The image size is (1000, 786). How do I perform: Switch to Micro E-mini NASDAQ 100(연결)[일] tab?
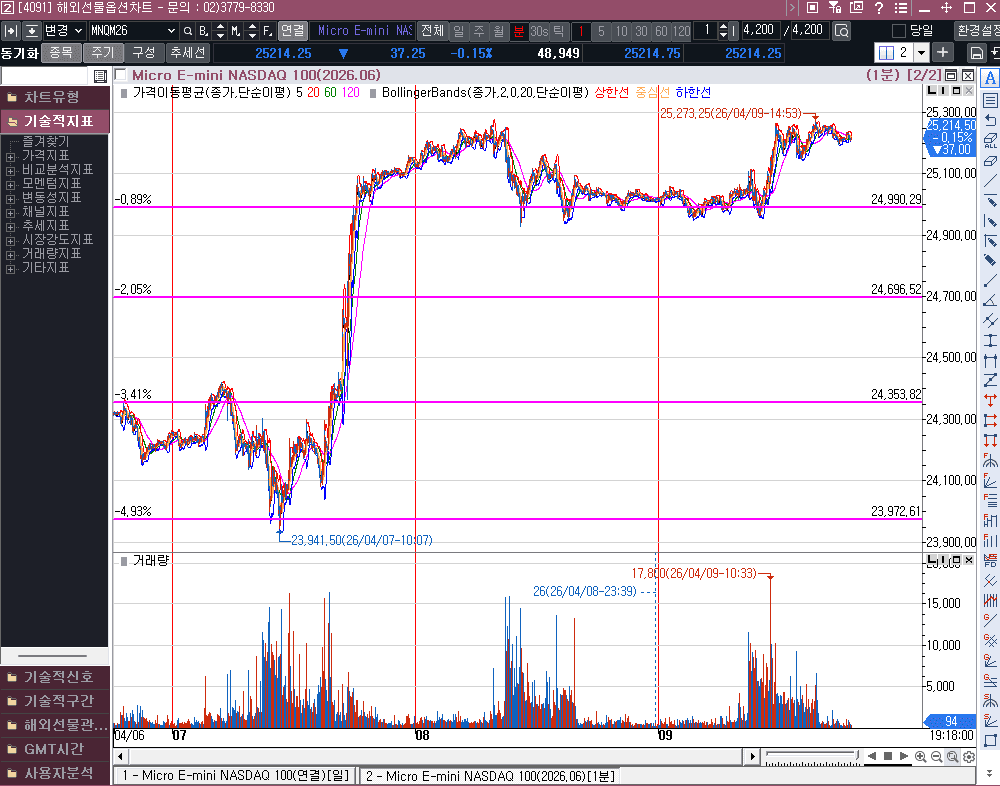(x=234, y=776)
